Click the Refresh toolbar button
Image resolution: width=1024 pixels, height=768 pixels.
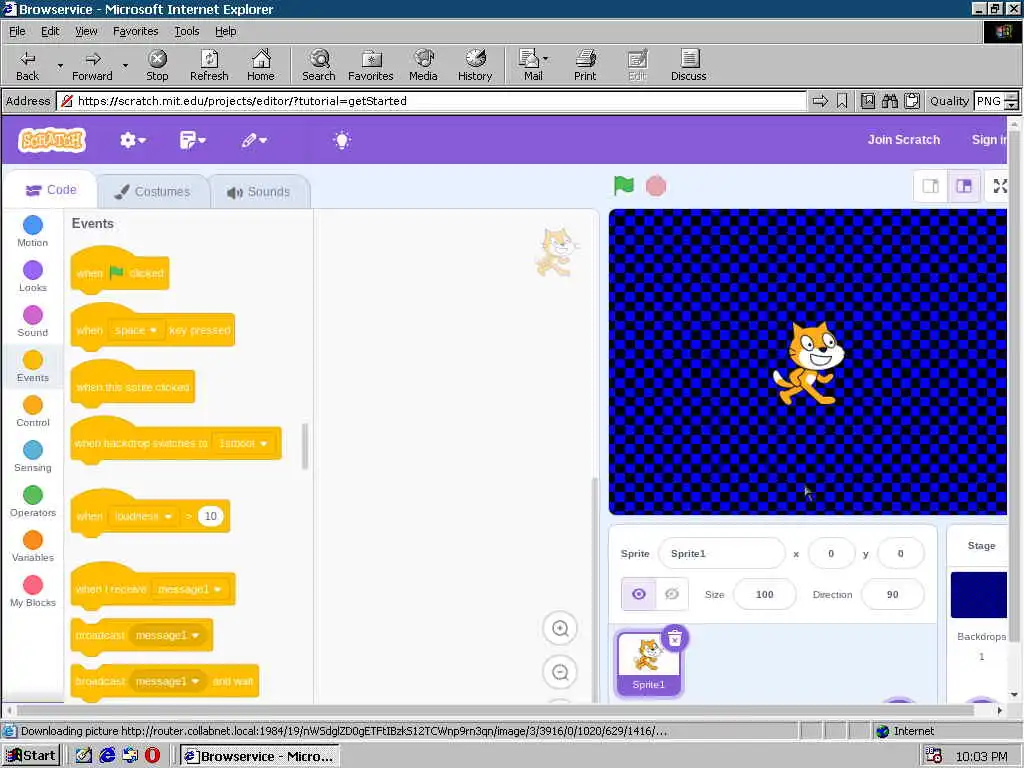[209, 65]
